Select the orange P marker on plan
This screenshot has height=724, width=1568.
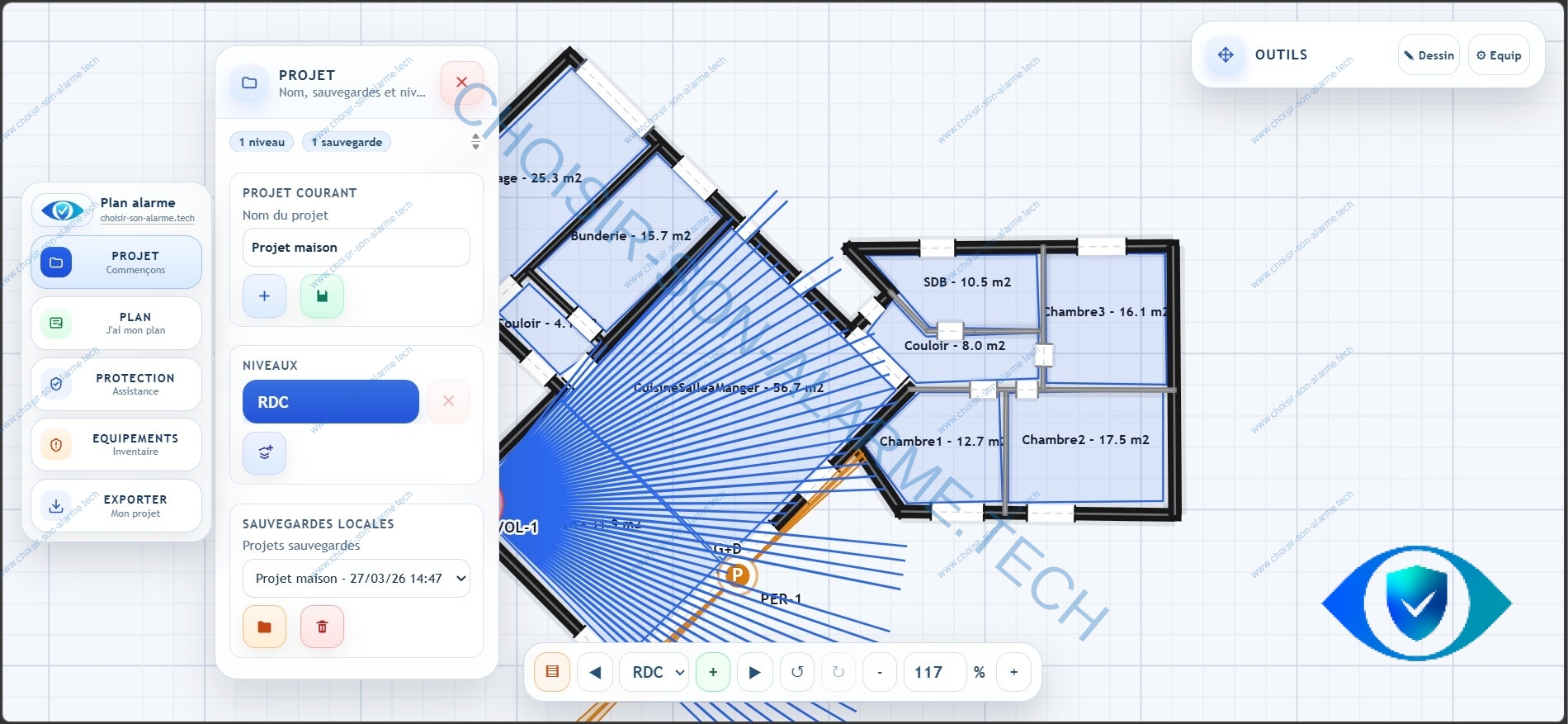pyautogui.click(x=737, y=575)
